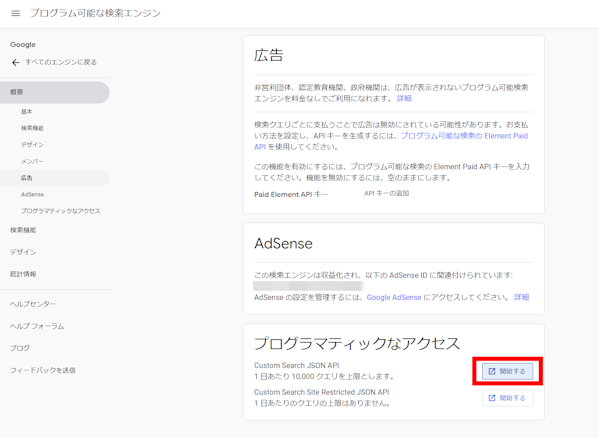The image size is (599, 438).
Task: Open 基本 sidebar subsection
Action: (x=27, y=112)
